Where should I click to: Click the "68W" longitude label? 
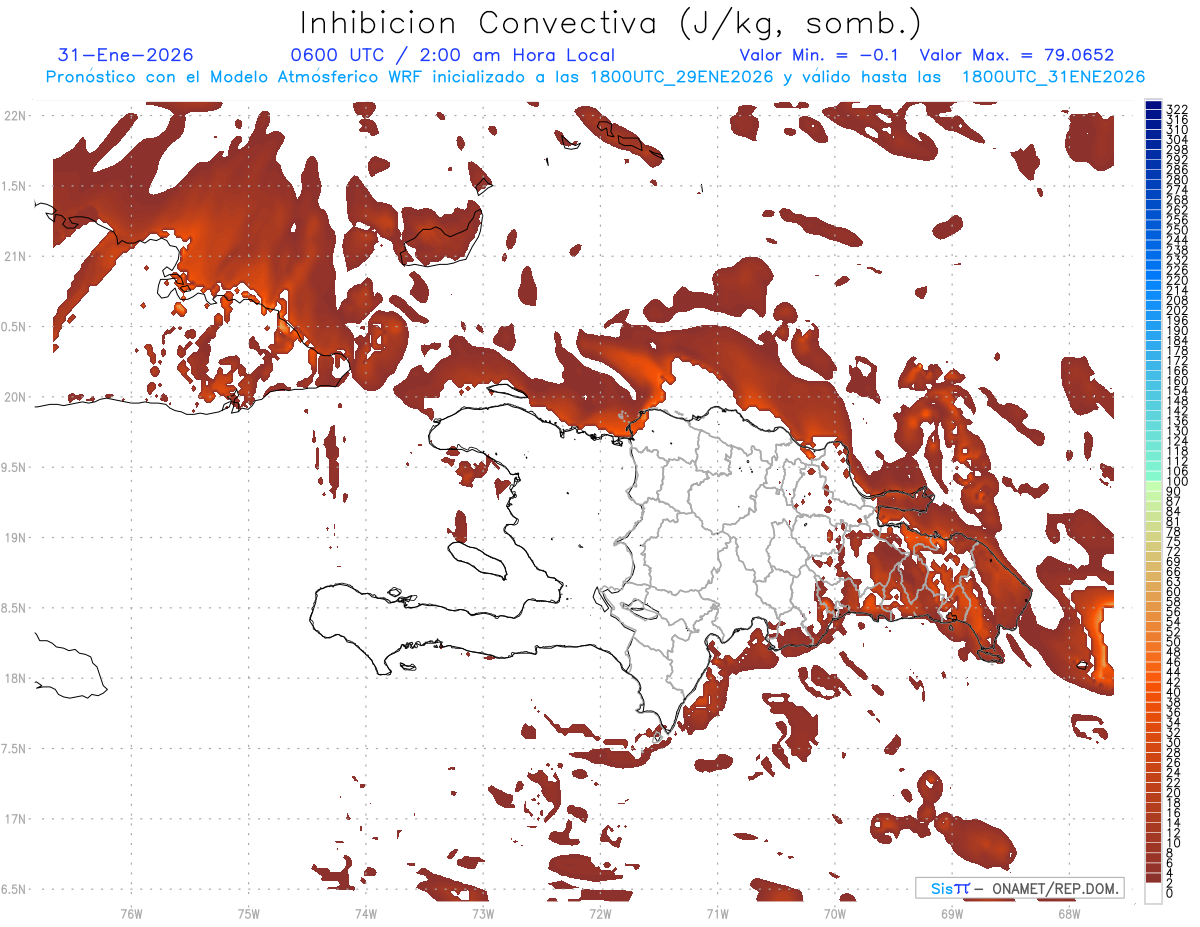(x=1068, y=913)
